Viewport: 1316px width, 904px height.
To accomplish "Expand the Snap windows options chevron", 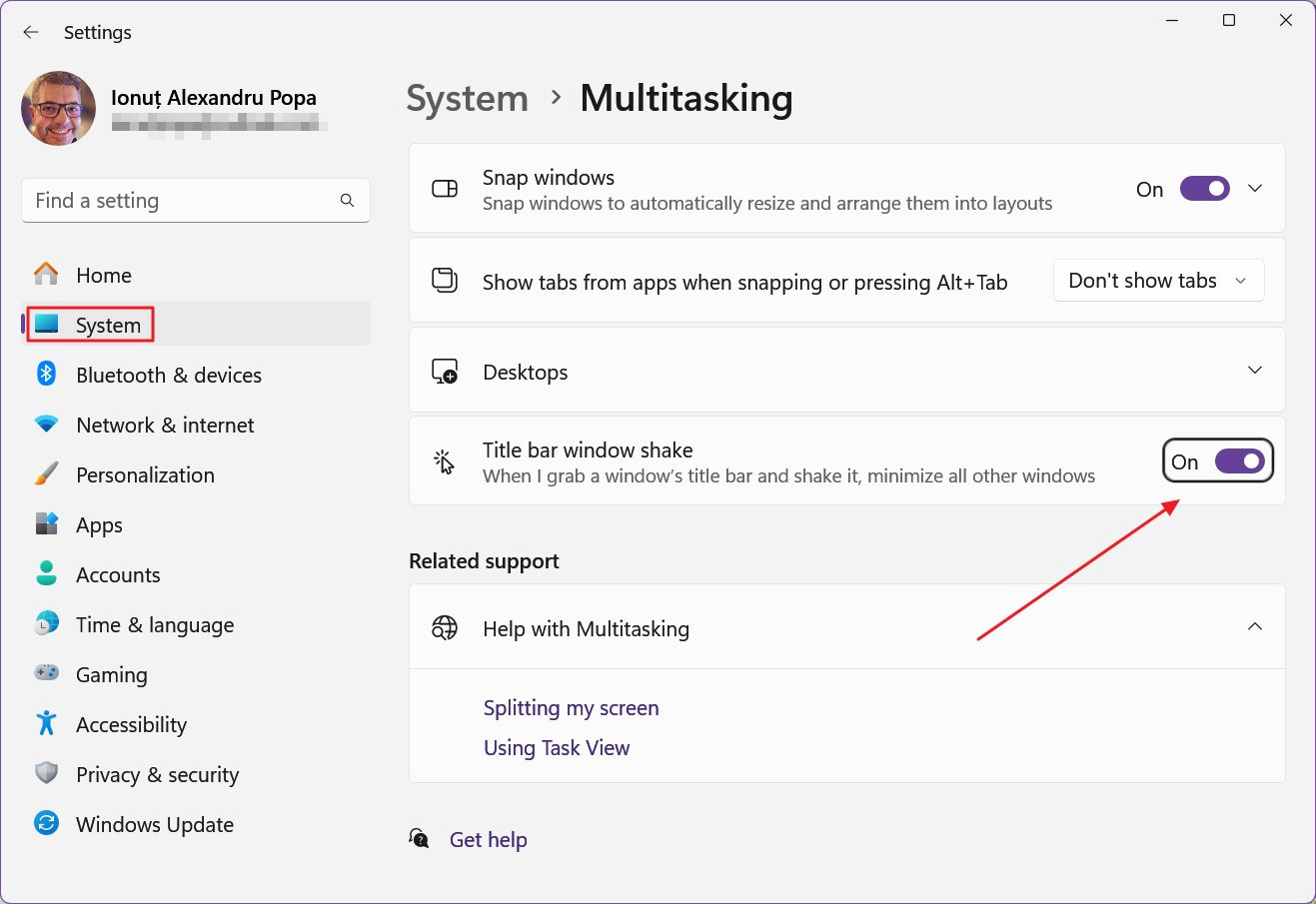I will [x=1255, y=188].
